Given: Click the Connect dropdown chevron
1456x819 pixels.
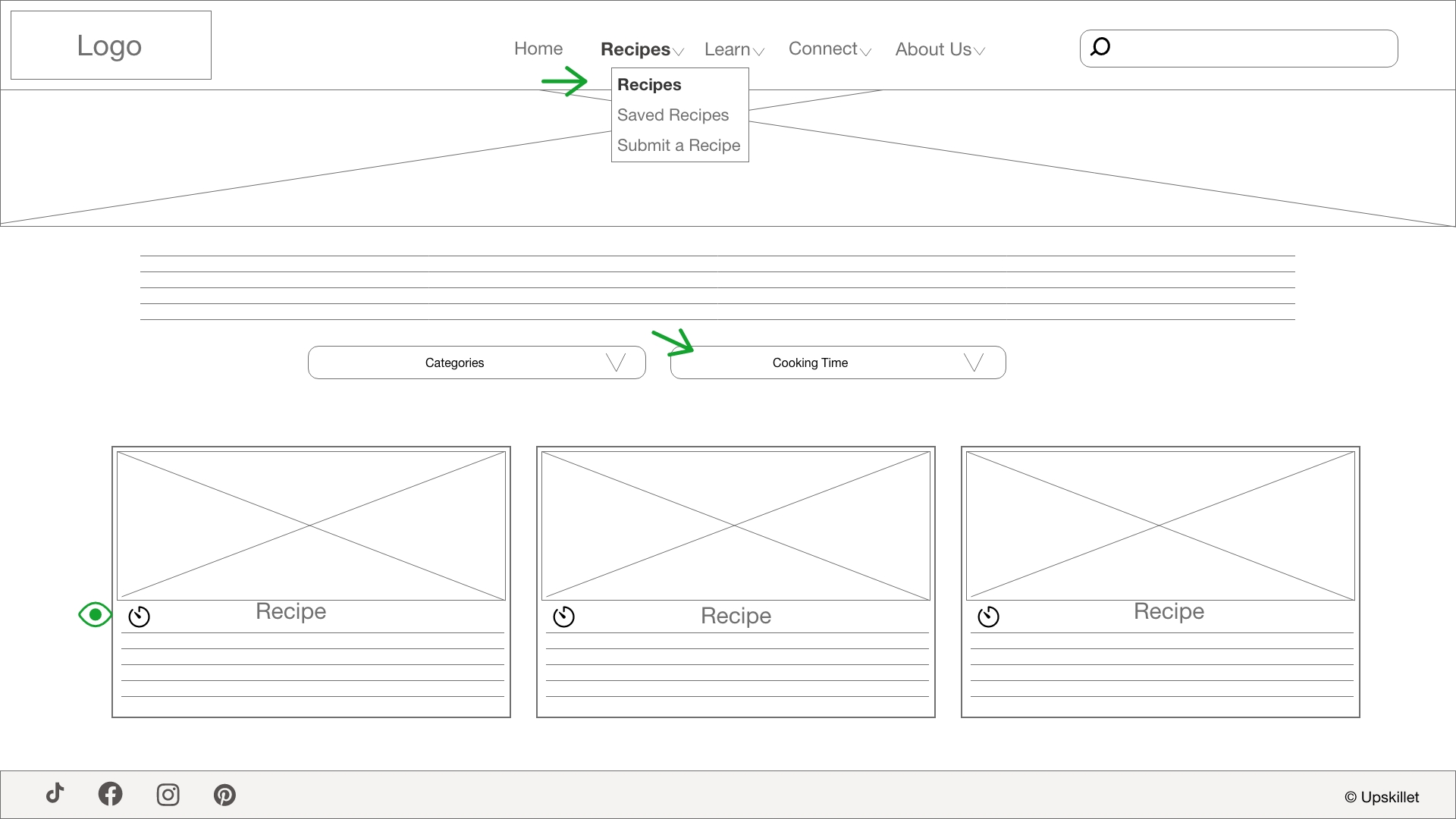Looking at the screenshot, I should tap(868, 51).
